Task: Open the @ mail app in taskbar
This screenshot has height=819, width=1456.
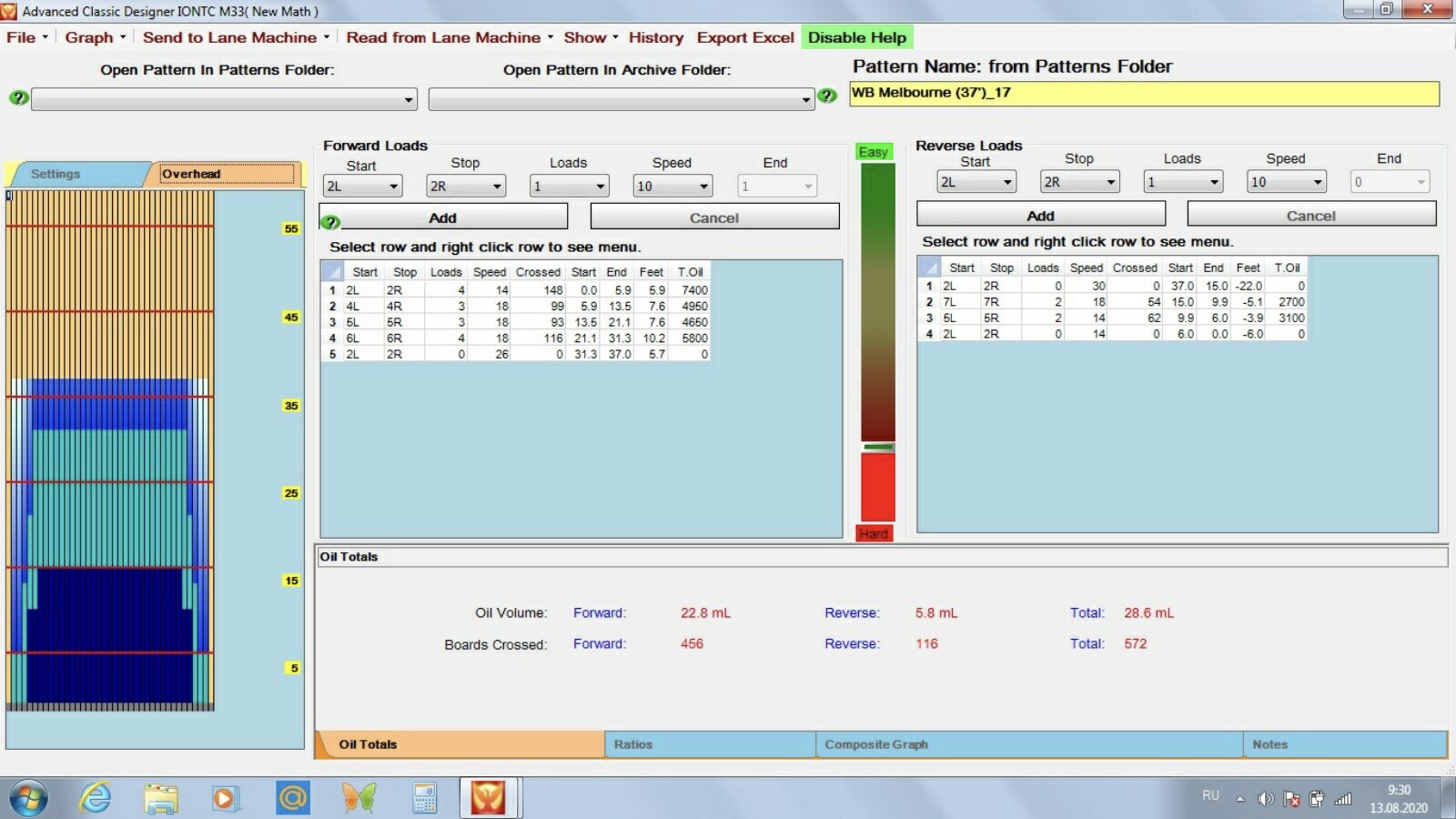Action: 292,798
